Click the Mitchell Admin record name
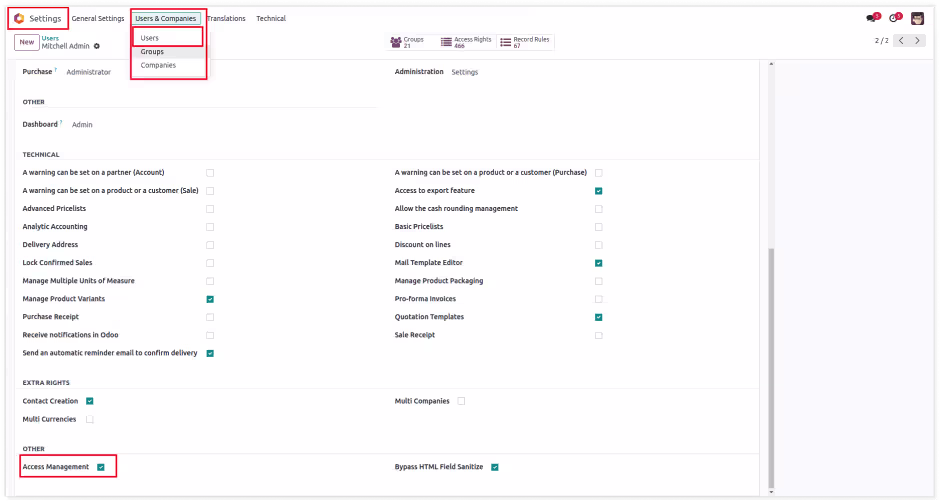 point(65,46)
